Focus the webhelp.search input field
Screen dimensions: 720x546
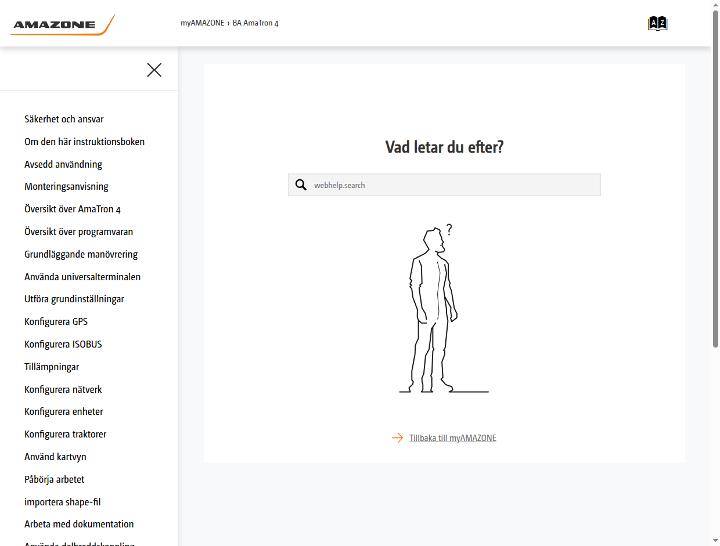444,185
